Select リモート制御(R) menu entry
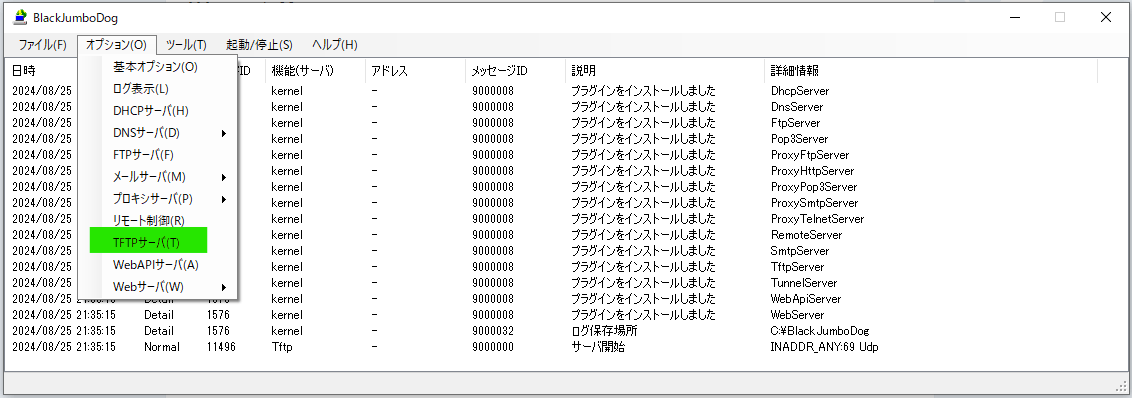 click(x=158, y=220)
